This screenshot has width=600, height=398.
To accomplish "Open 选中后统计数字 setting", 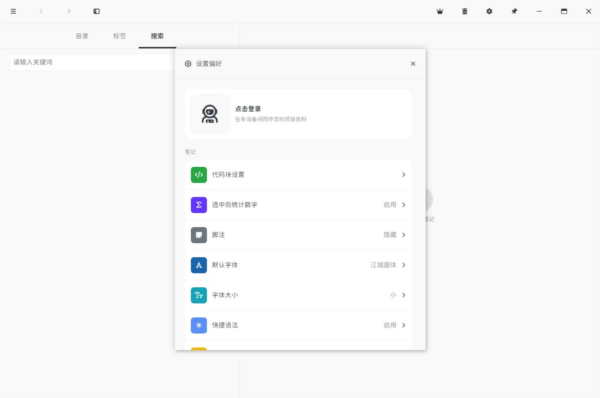I will [298, 205].
